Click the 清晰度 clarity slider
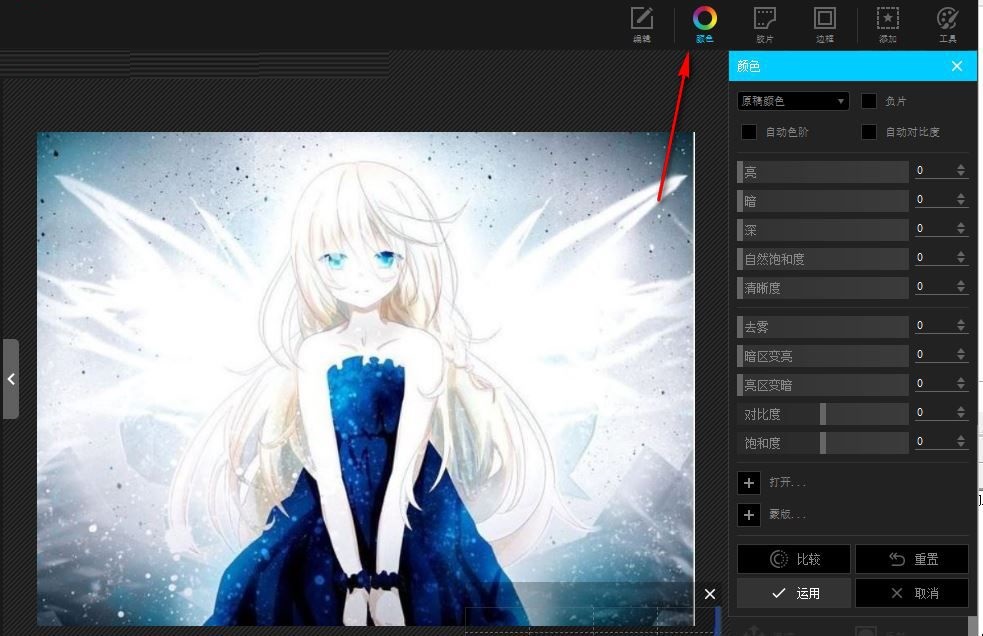The width and height of the screenshot is (983, 636). 823,287
